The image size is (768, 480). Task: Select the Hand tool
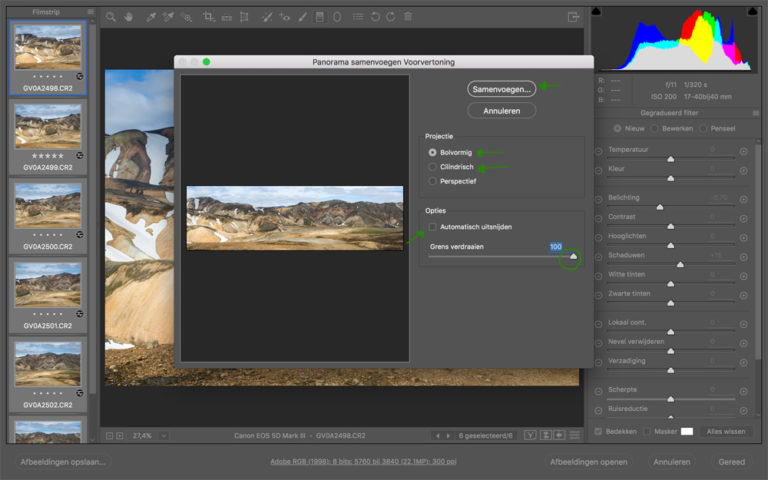coord(128,17)
